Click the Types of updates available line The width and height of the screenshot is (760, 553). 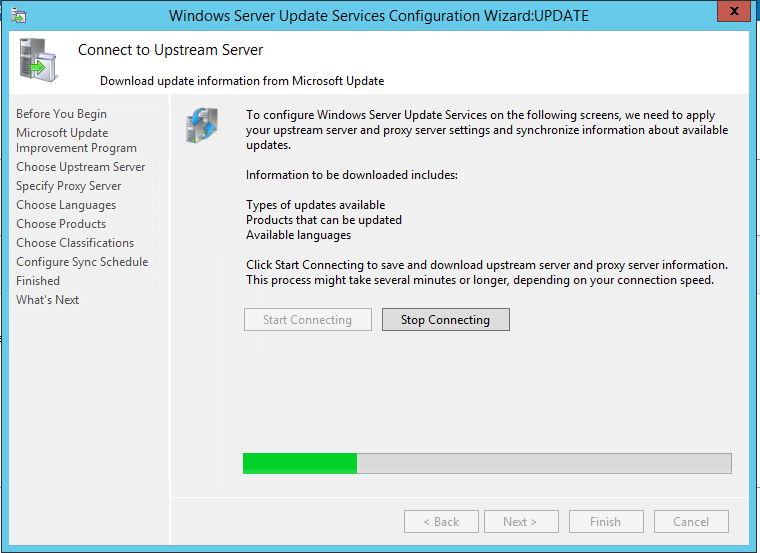click(316, 205)
